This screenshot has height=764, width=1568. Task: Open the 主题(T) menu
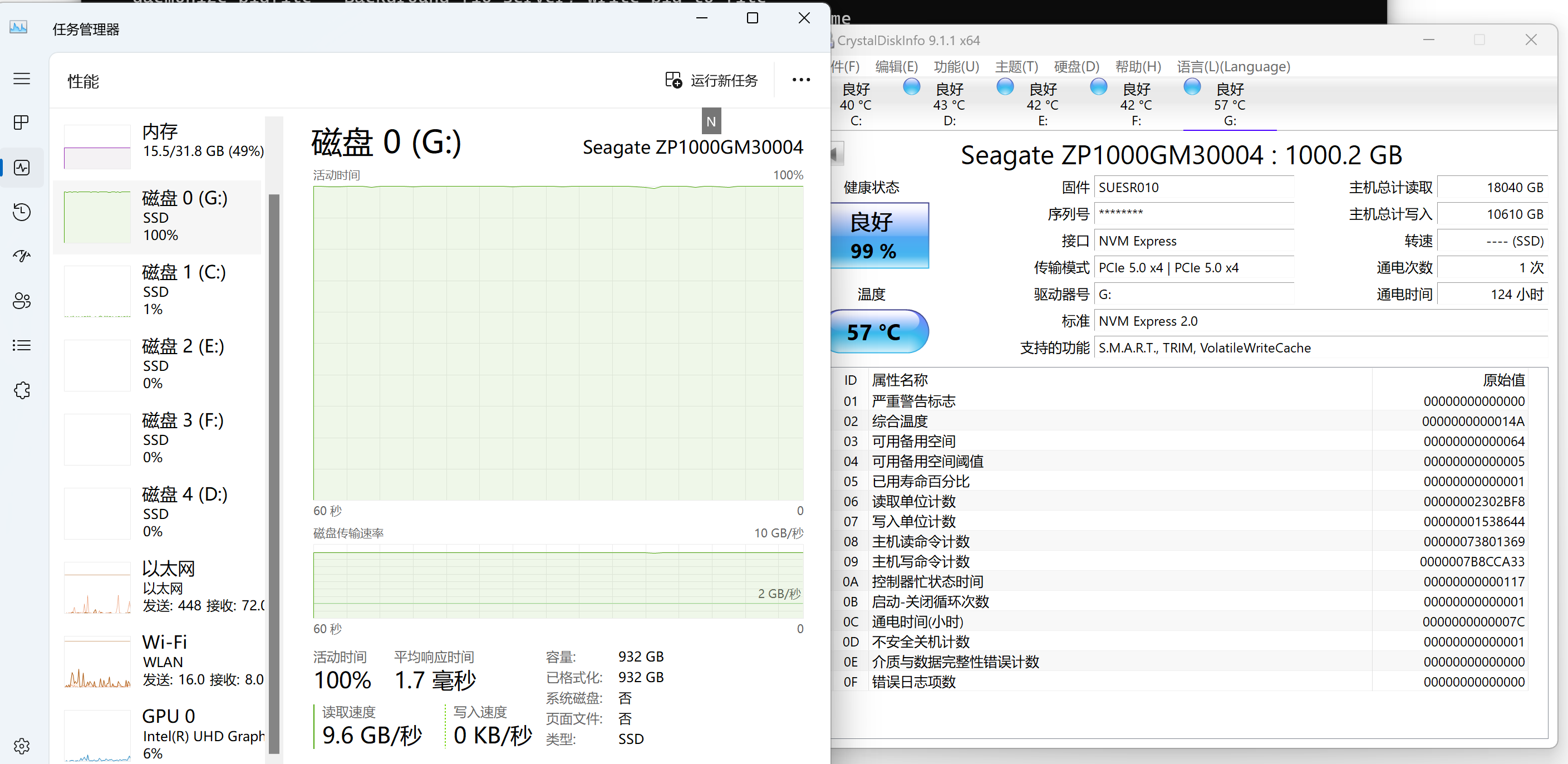[1016, 66]
